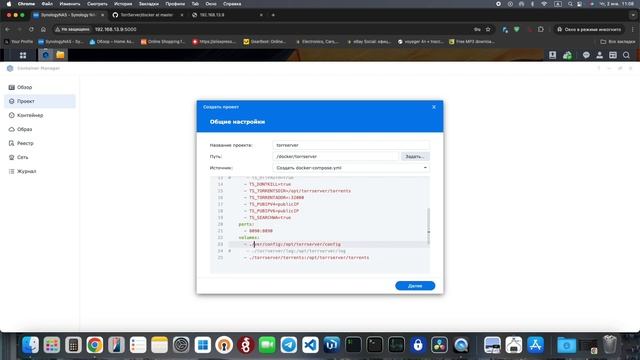The image size is (640, 360).
Task: Open Calculator from the Dock
Action: click(x=73, y=345)
